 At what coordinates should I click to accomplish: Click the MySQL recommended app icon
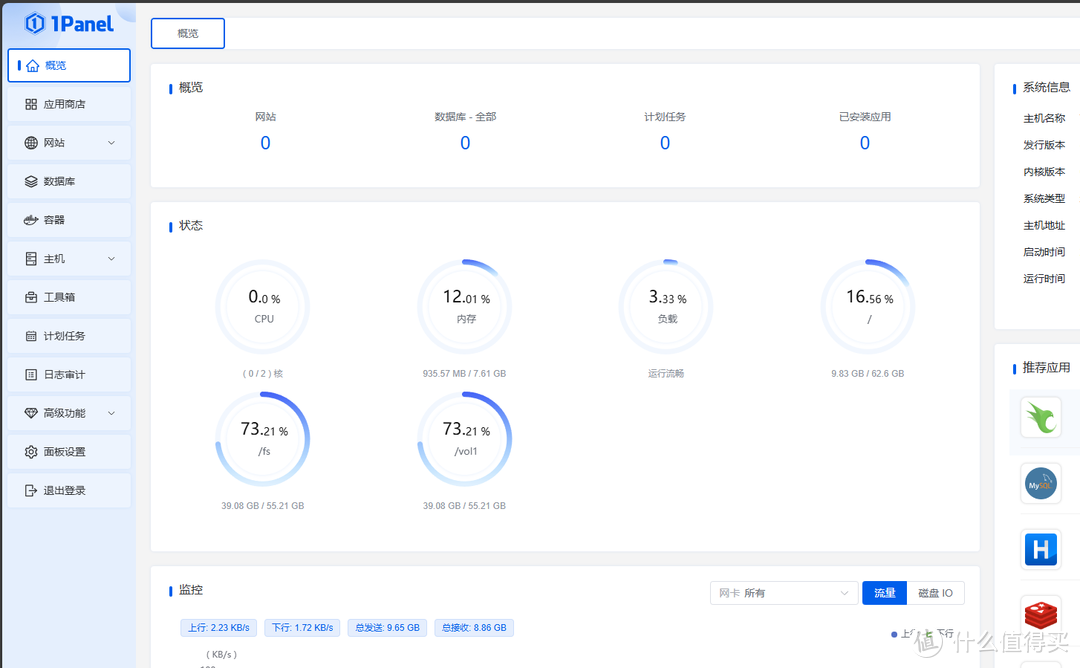point(1040,484)
